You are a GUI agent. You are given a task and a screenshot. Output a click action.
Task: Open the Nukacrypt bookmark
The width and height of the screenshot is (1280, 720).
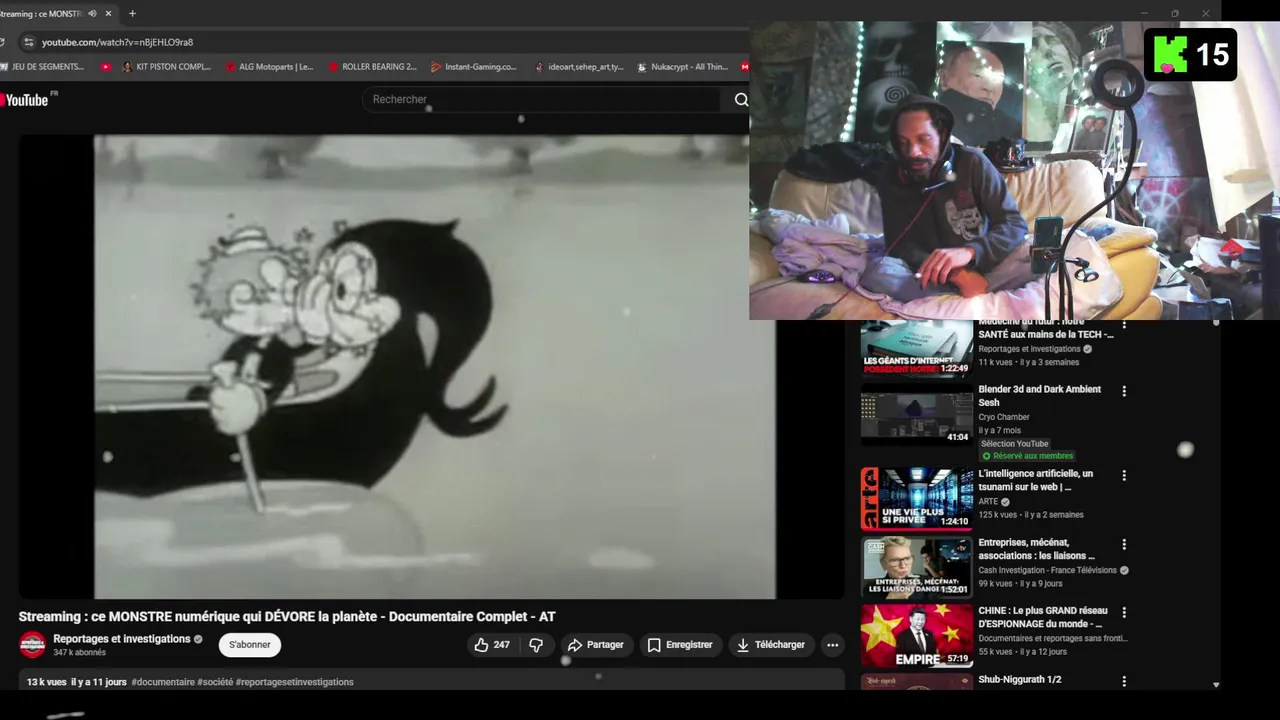click(681, 67)
